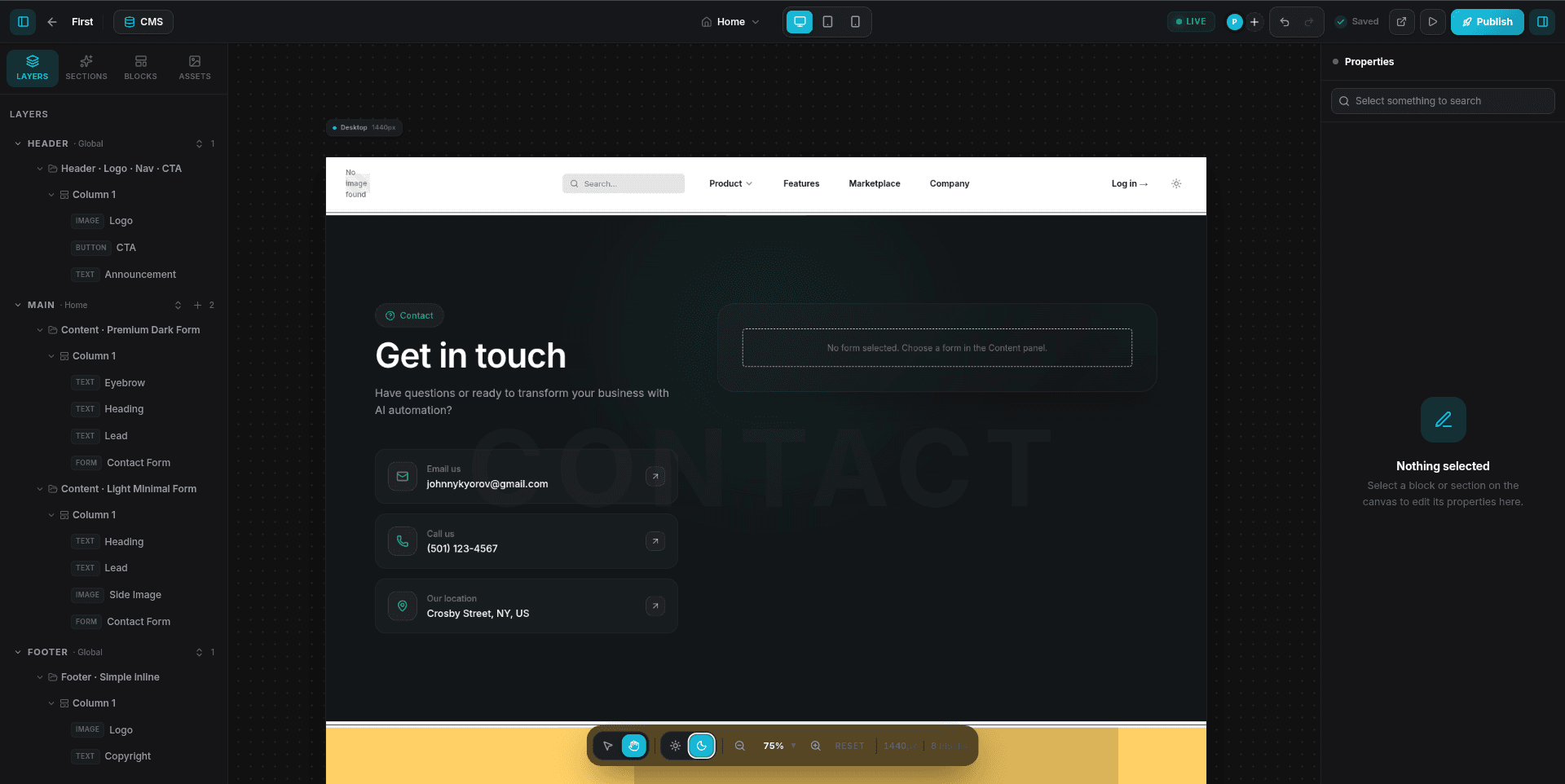Image resolution: width=1565 pixels, height=784 pixels.
Task: Open the CMS button
Action: [x=143, y=22]
